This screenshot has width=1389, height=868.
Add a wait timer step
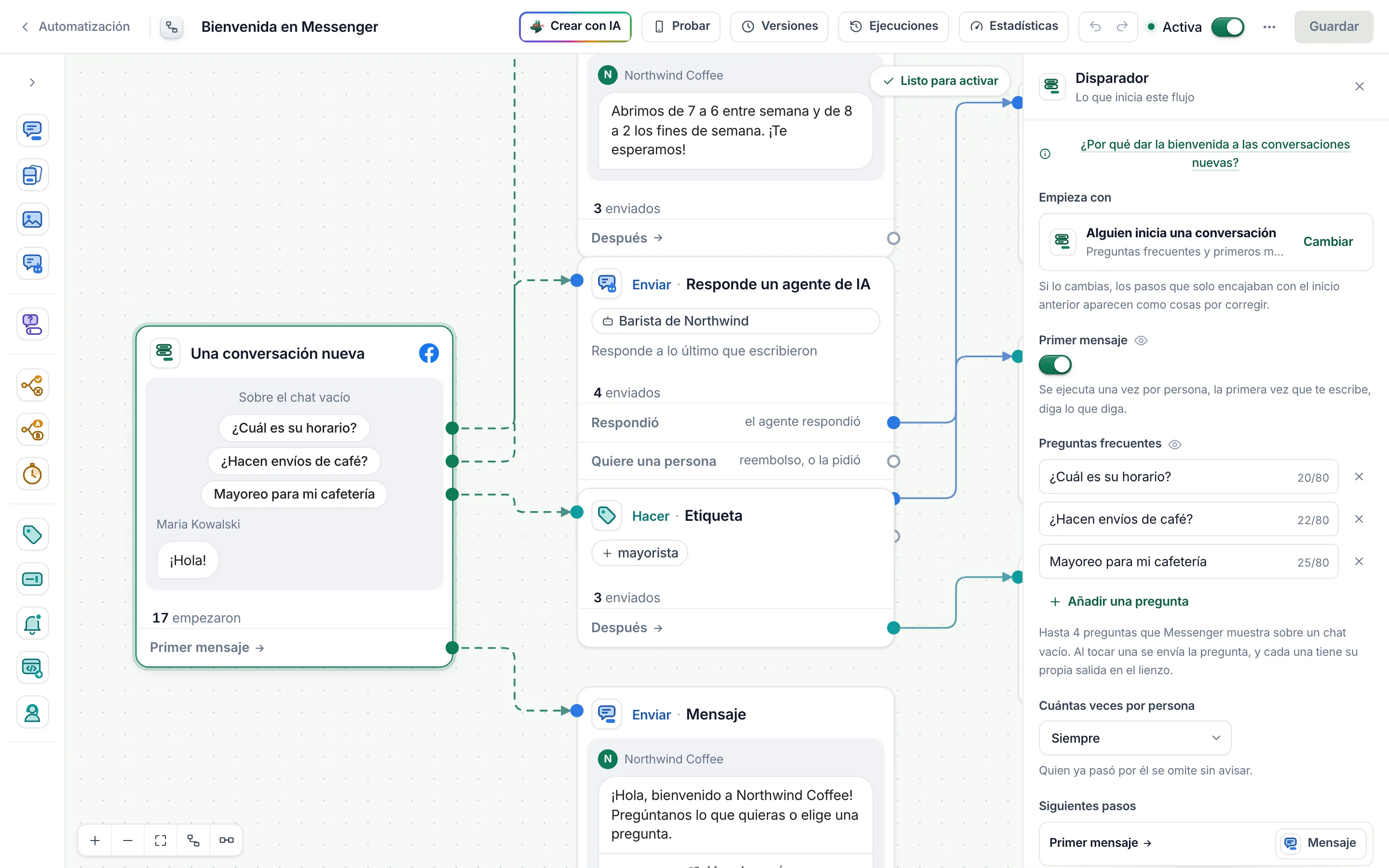tap(32, 474)
